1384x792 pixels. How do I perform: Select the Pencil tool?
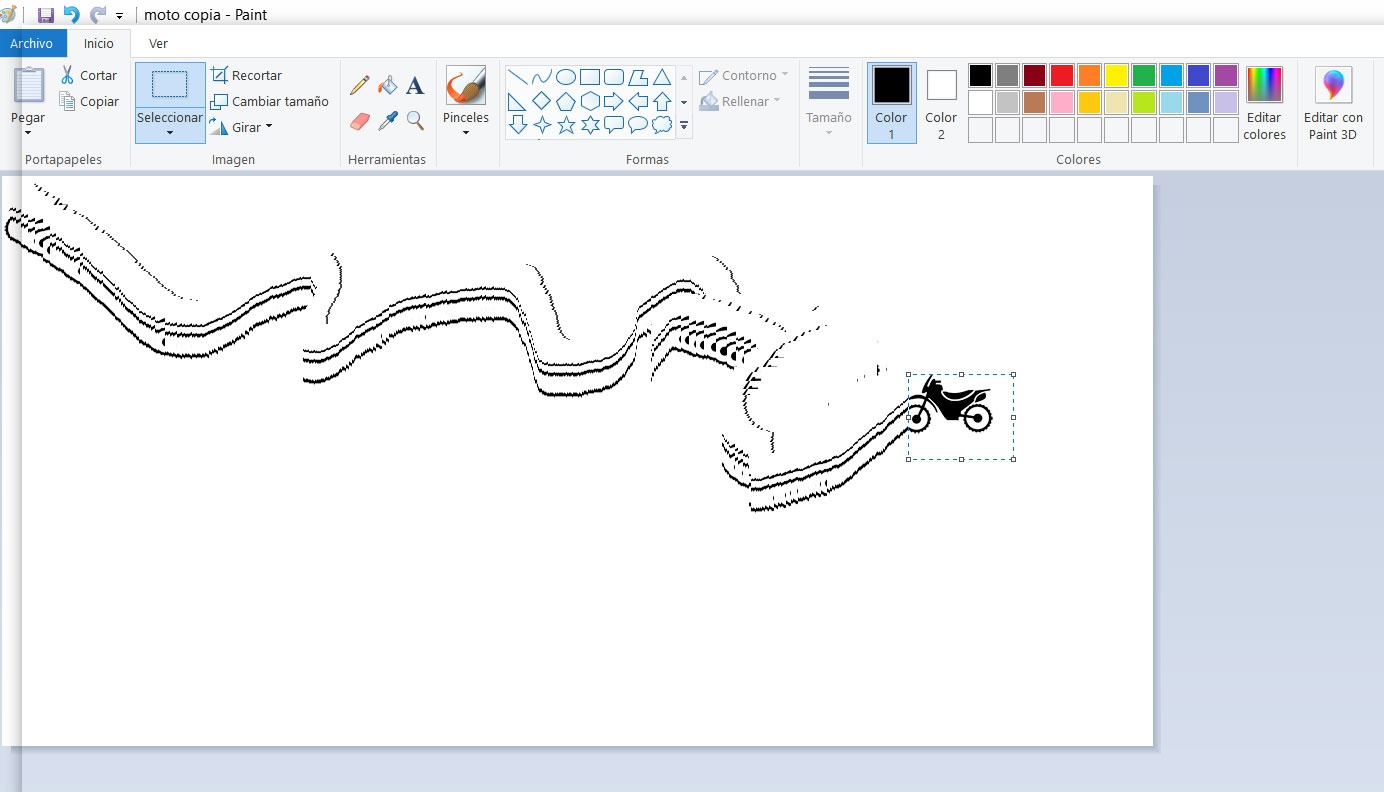(x=360, y=86)
